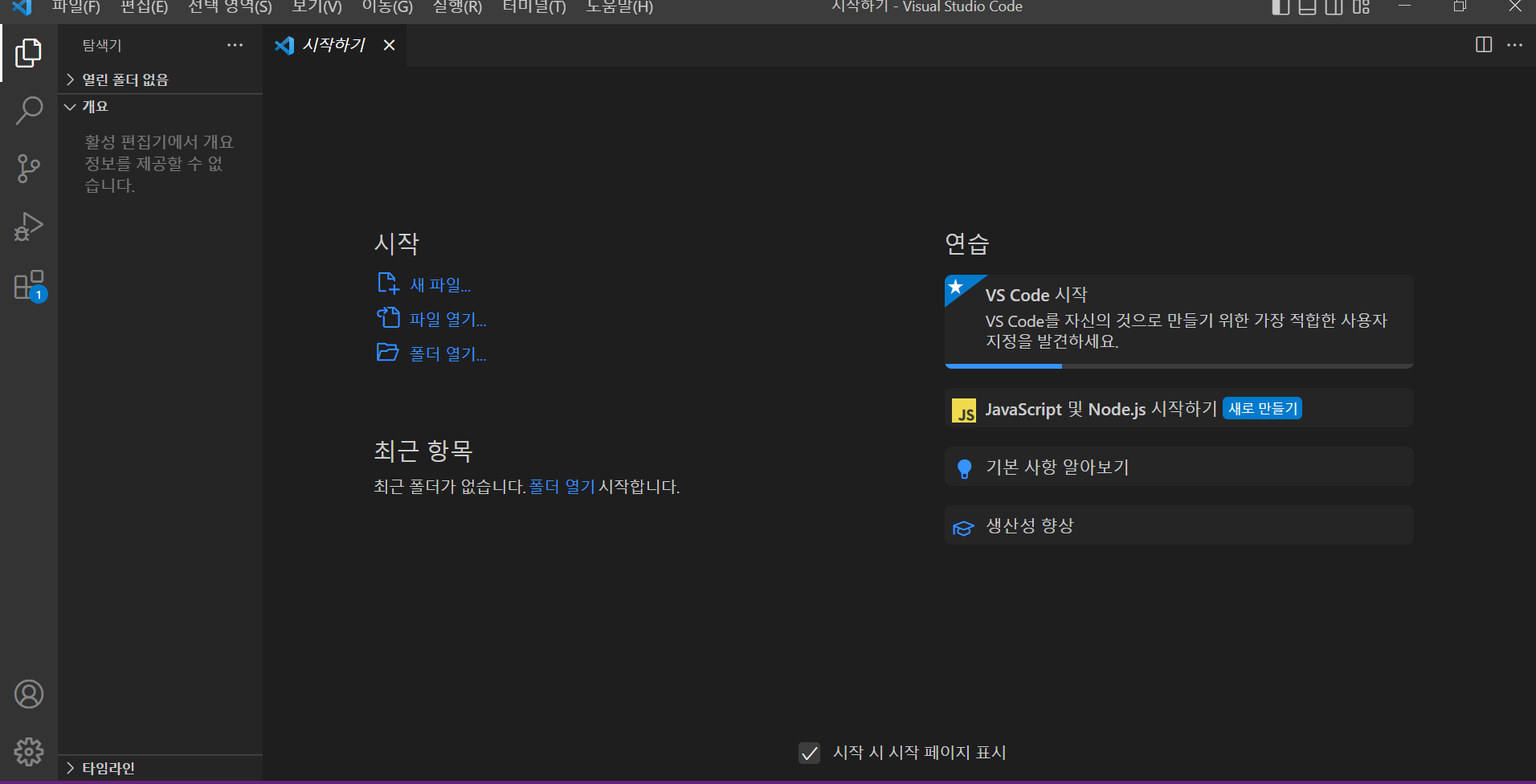Click the 최근 항목 heading
This screenshot has height=784, width=1536.
point(423,451)
